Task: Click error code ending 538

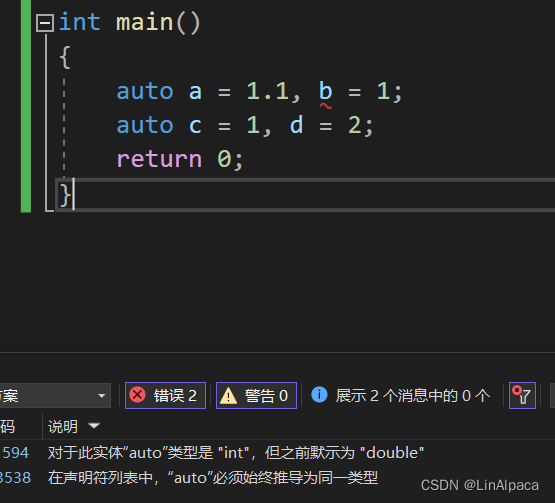Action: click(15, 478)
